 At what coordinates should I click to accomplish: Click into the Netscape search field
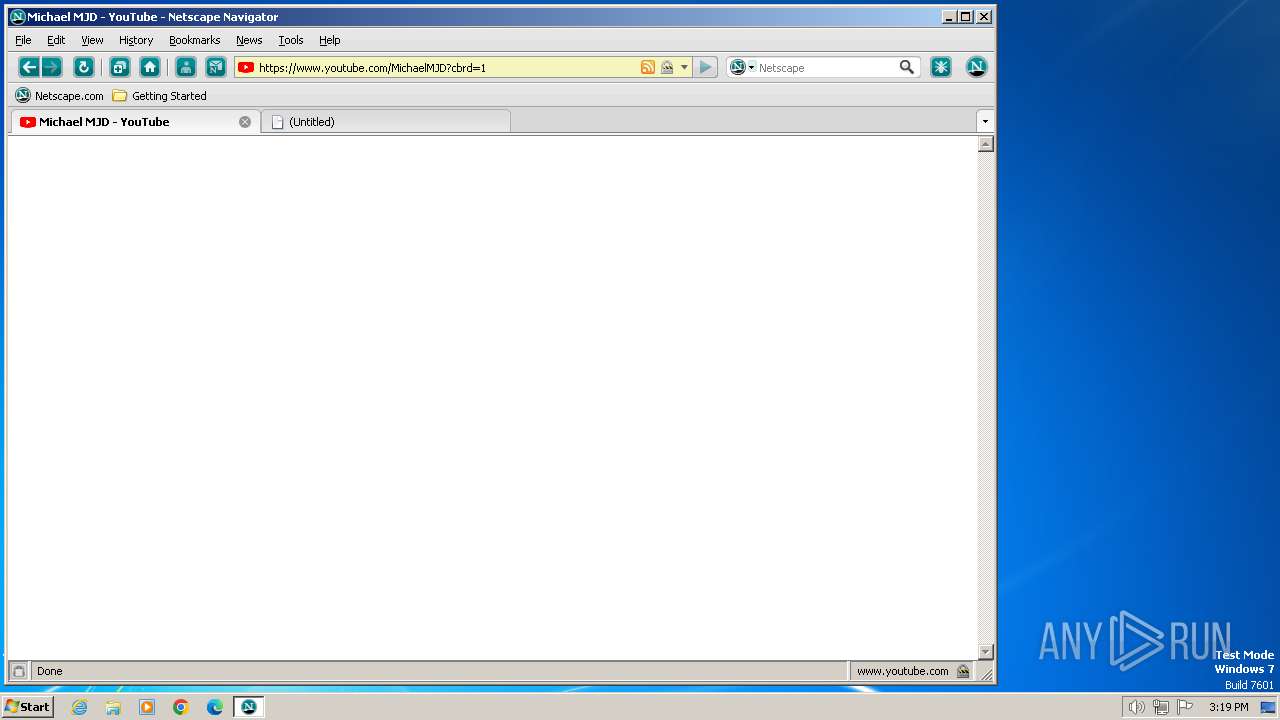click(826, 67)
